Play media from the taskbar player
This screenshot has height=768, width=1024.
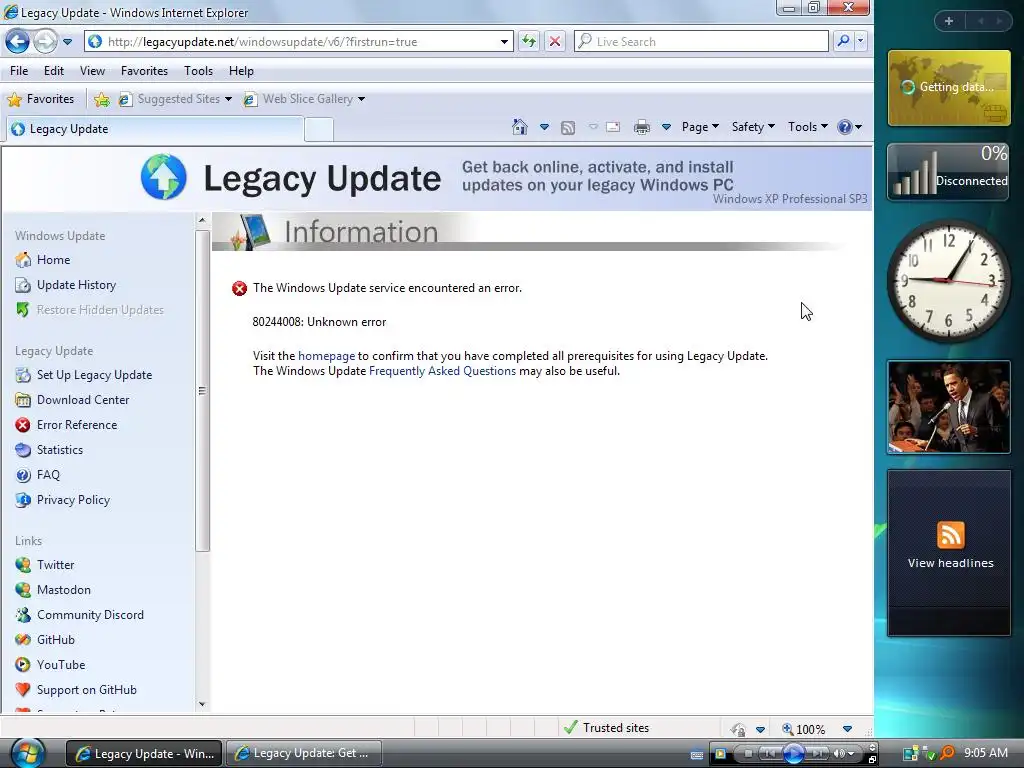click(793, 754)
